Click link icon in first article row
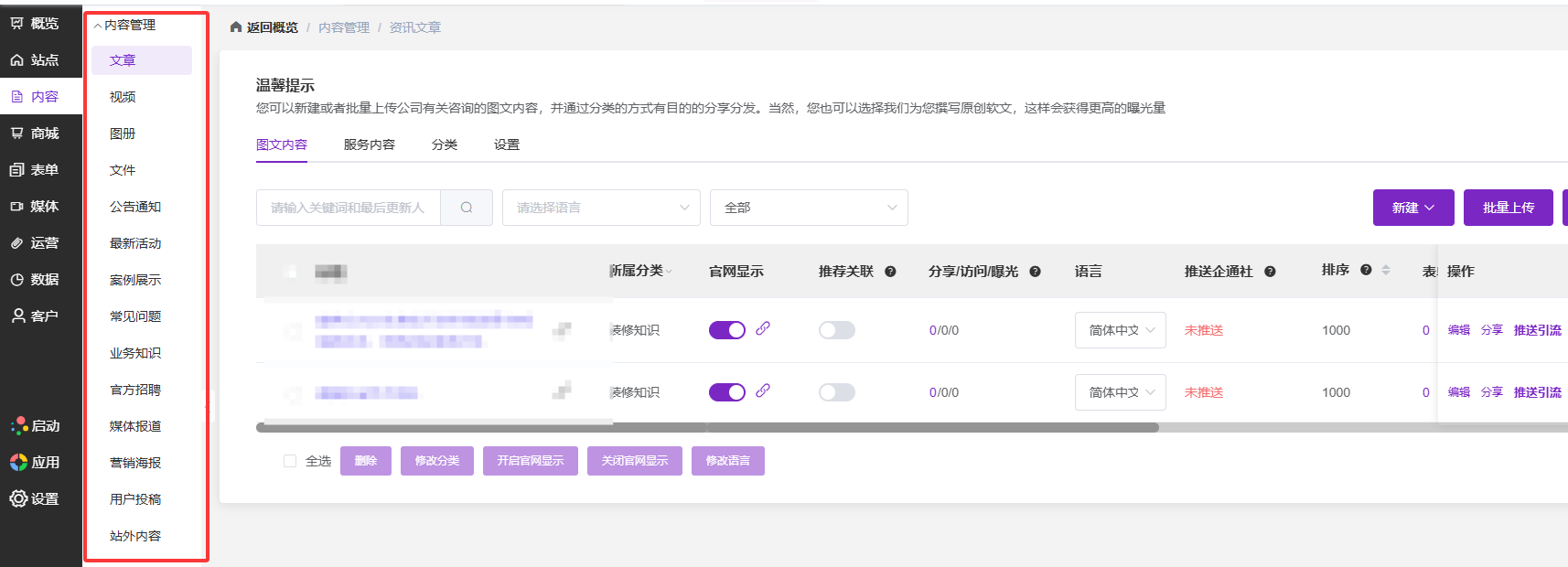Screen dimensions: 1568x567 [763, 328]
